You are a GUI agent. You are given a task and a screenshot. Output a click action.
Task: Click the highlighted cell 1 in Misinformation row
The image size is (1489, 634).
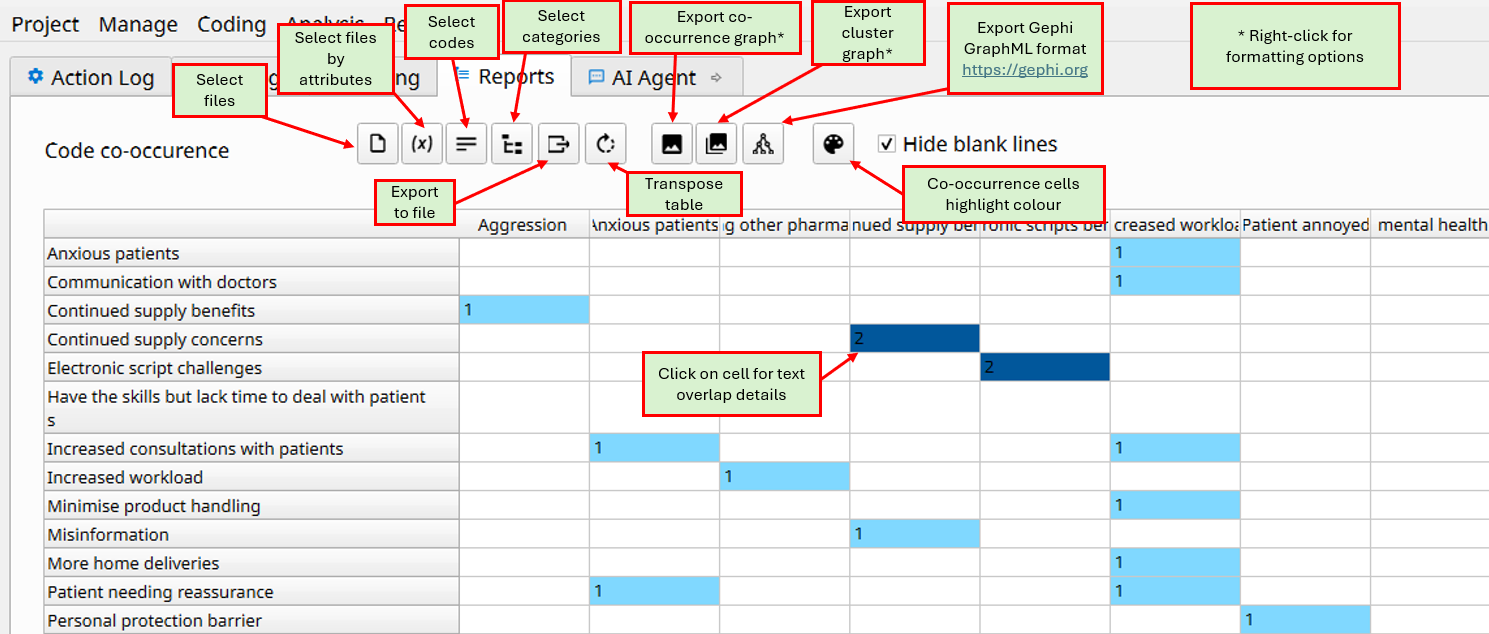914,534
